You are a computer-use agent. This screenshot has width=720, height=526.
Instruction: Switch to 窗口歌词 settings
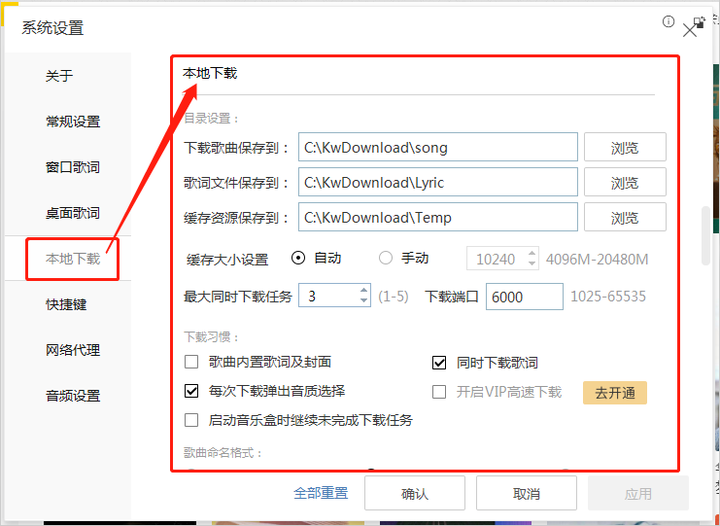point(73,167)
